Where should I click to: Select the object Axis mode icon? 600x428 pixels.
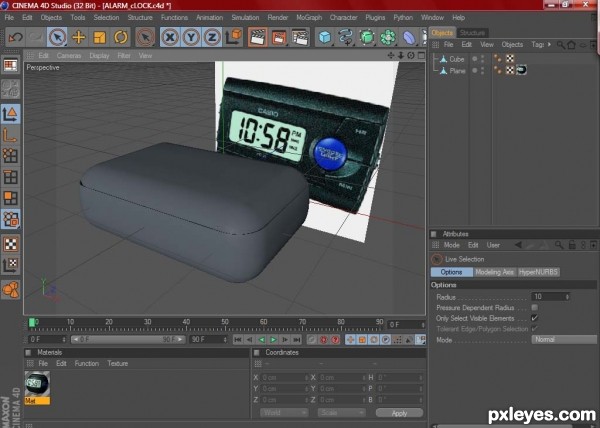(10, 135)
